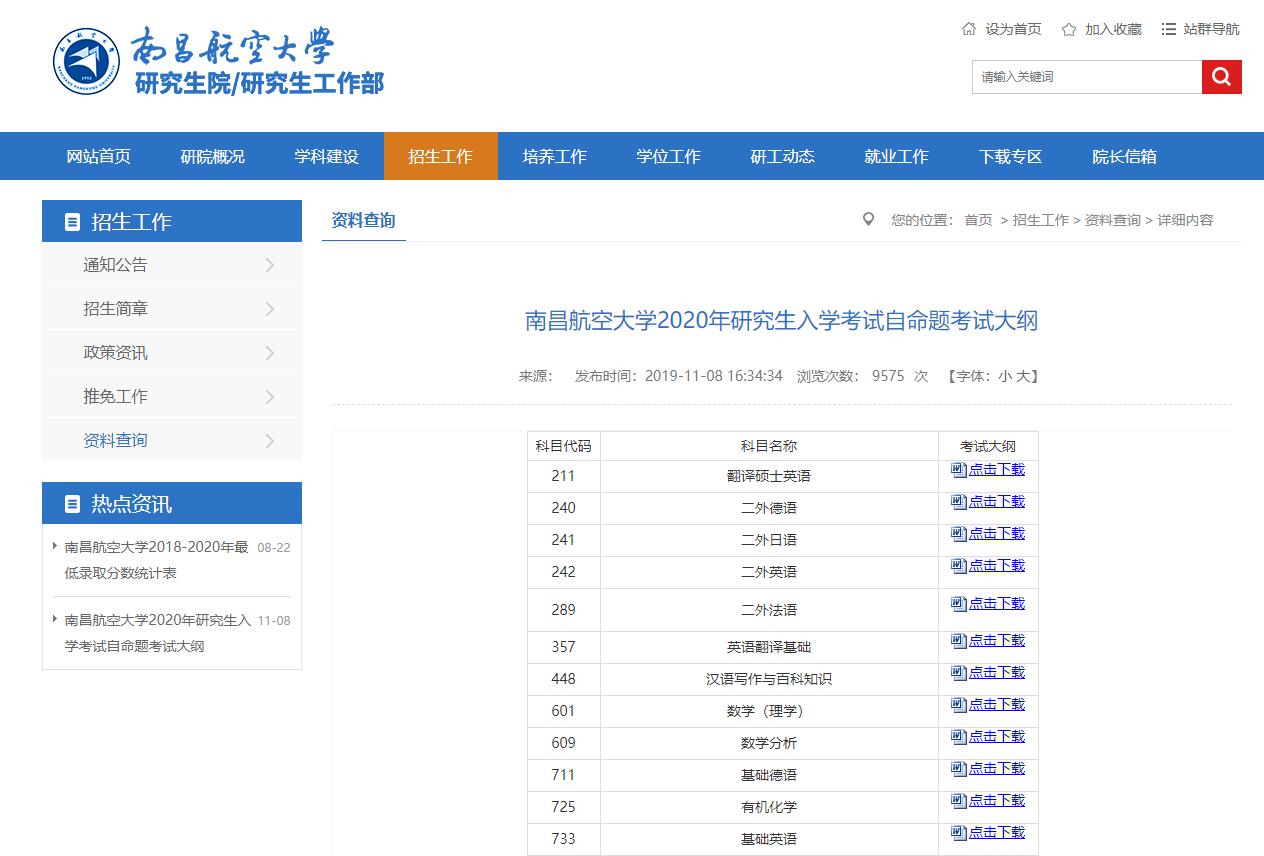Open 2018-2020年最低录取分数统计表 news link
Viewport: 1264px width, 856px height.
[x=156, y=560]
